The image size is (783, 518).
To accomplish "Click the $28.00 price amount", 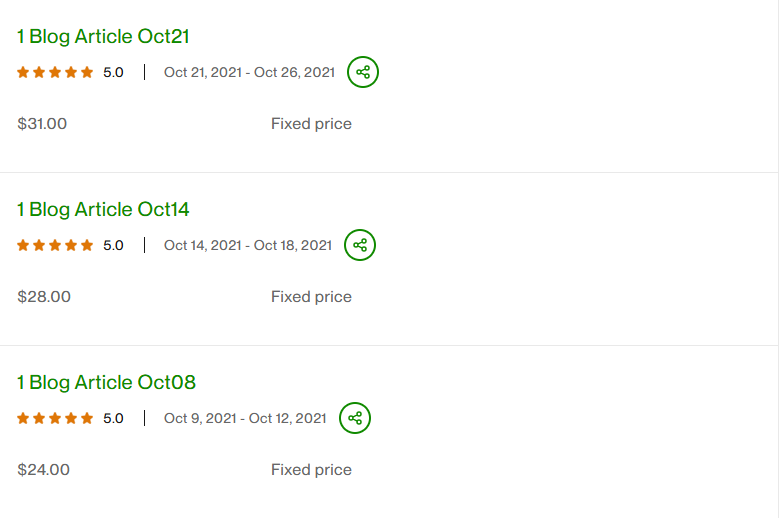I will 44,297.
